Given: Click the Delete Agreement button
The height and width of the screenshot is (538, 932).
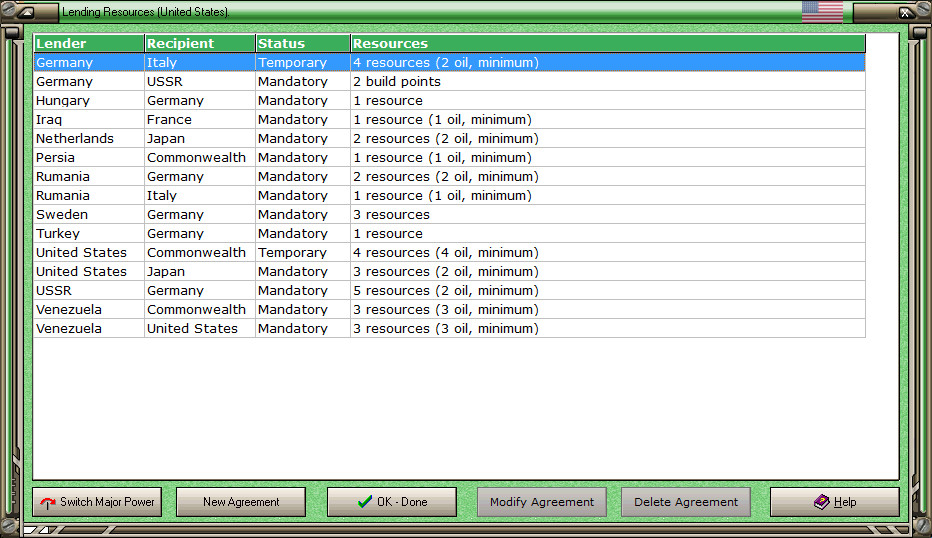Looking at the screenshot, I should tap(686, 502).
